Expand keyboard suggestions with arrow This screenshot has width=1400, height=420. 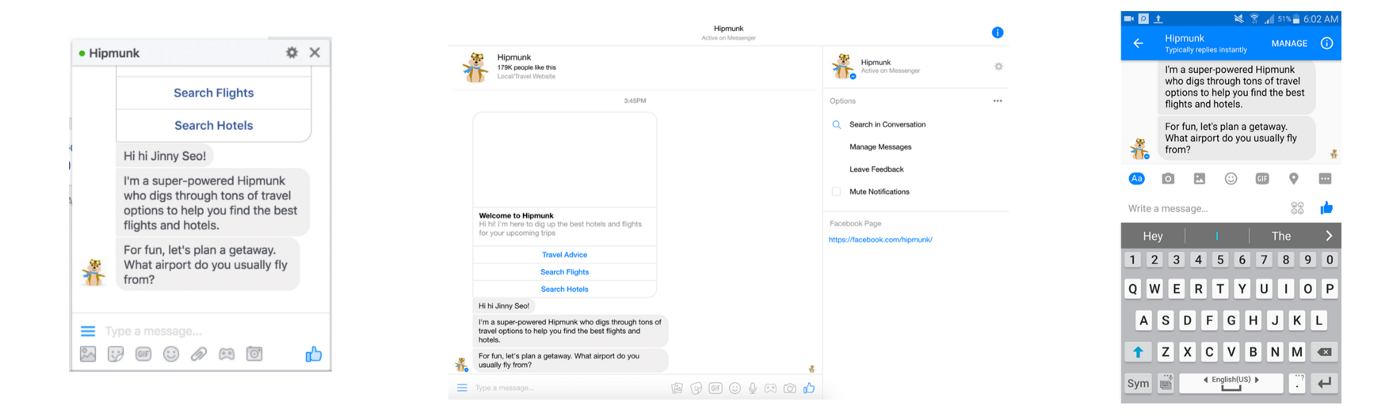1329,236
